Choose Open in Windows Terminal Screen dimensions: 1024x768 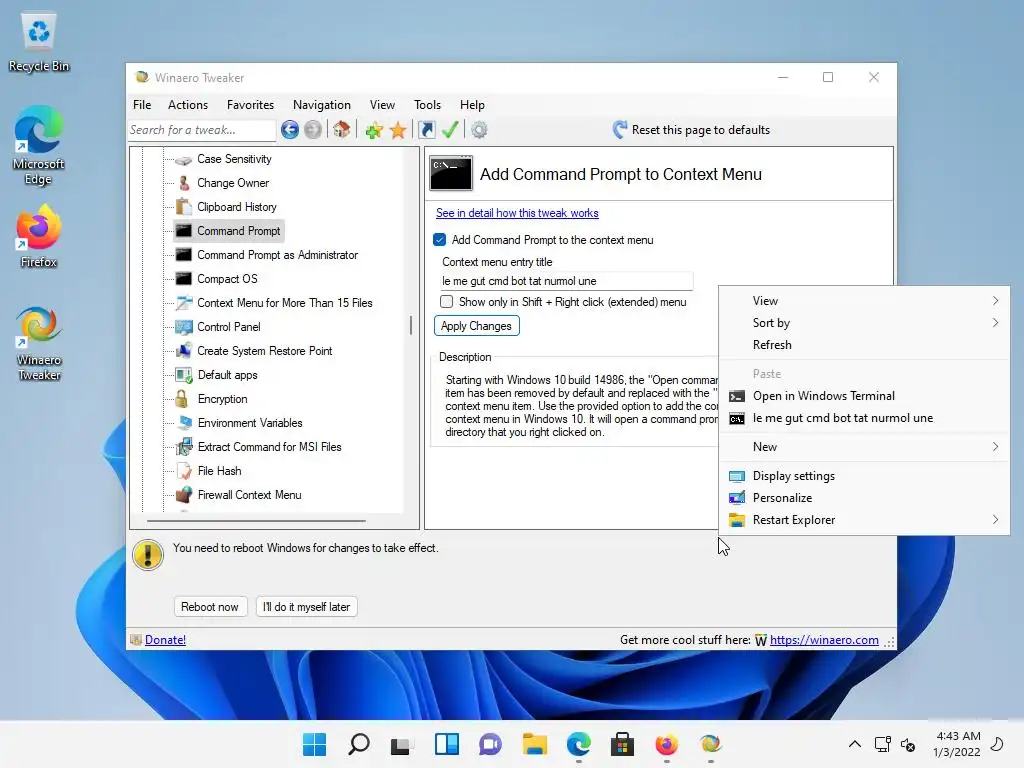point(864,396)
